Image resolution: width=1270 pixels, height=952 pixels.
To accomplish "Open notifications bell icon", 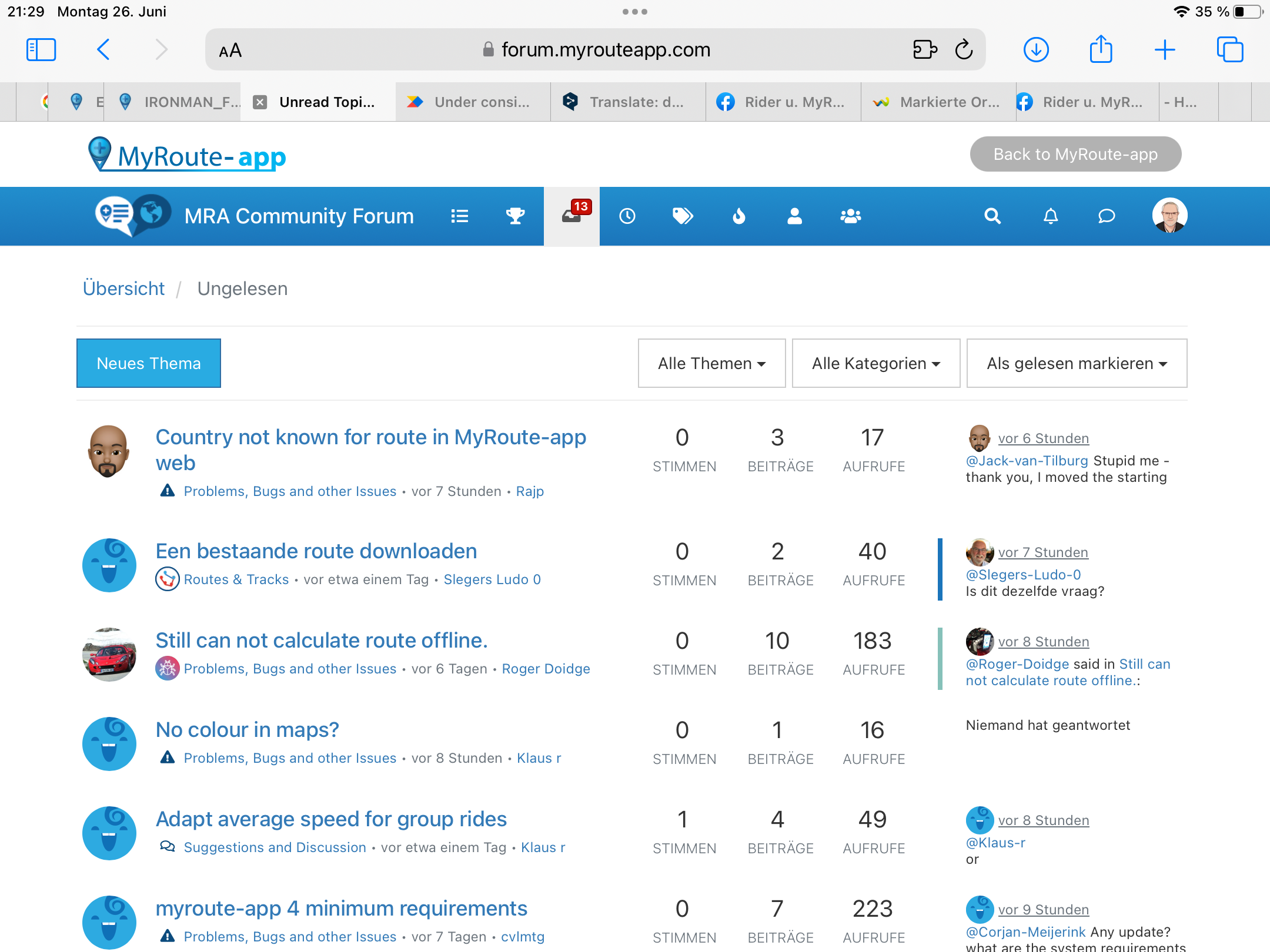I will tap(1051, 216).
